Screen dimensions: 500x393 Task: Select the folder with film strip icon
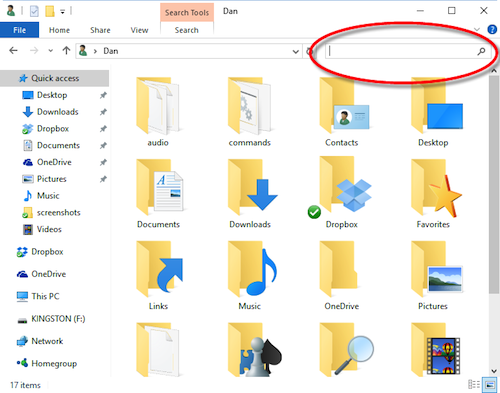(436, 349)
